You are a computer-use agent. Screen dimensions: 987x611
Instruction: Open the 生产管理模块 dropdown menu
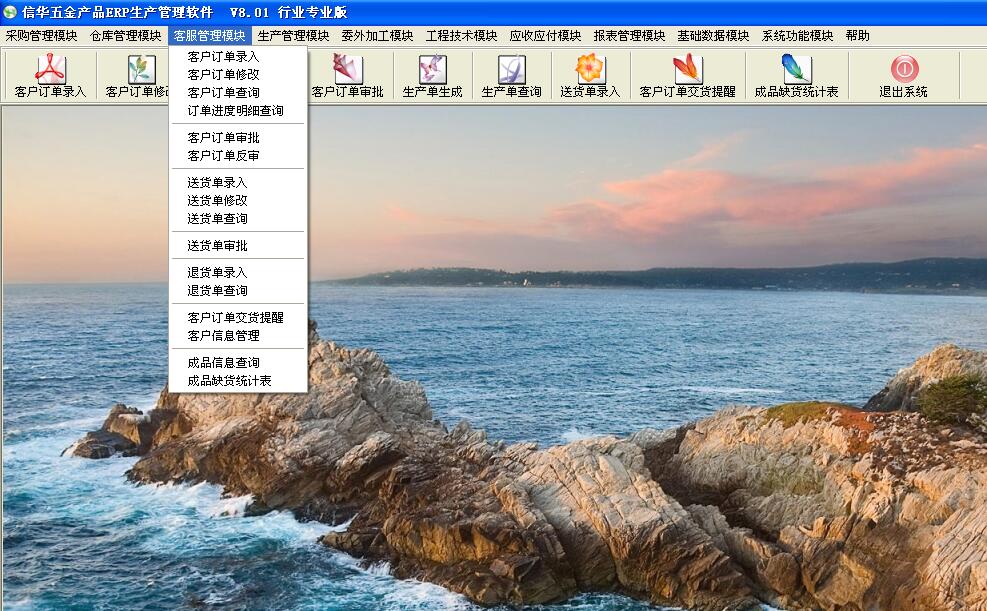pos(293,36)
